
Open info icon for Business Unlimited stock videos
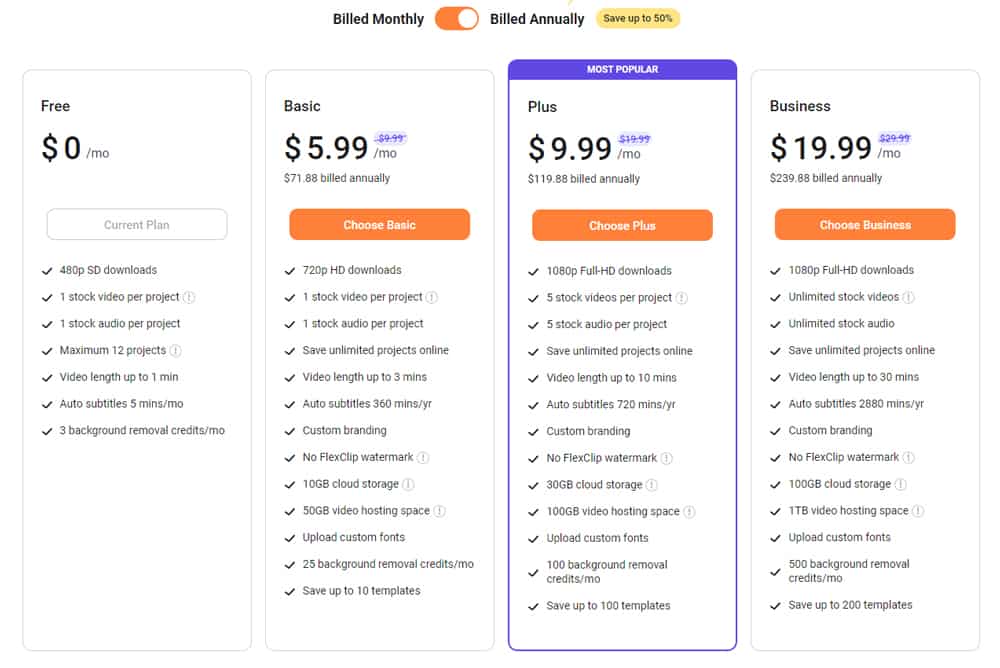coord(909,297)
